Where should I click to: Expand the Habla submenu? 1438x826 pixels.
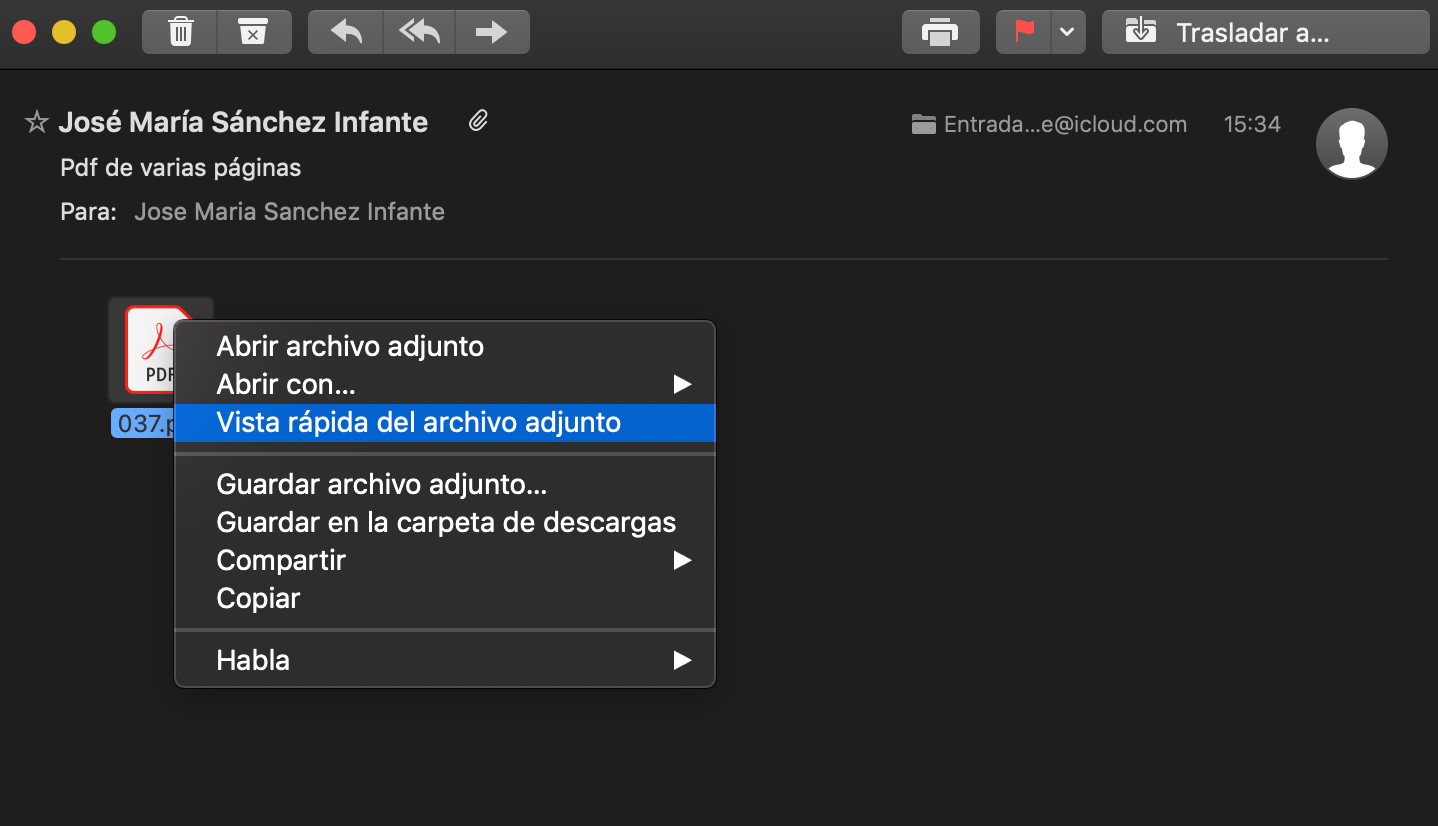[x=445, y=660]
